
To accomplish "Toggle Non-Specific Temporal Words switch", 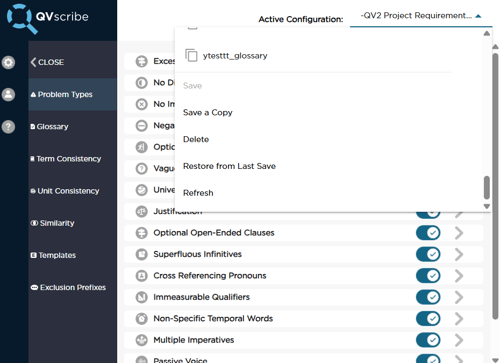I will coord(428,319).
